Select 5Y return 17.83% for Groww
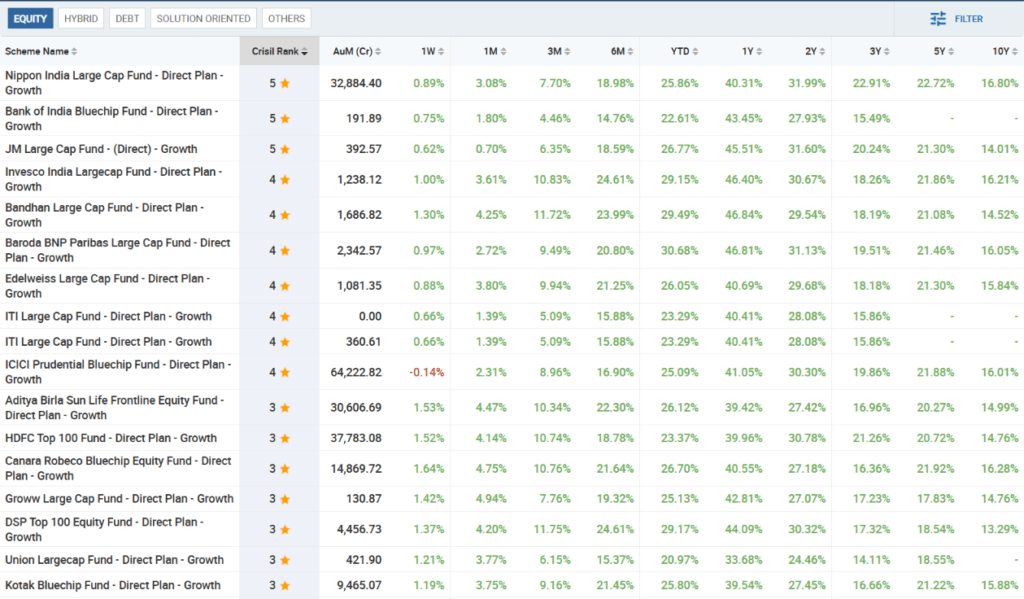 [935, 499]
